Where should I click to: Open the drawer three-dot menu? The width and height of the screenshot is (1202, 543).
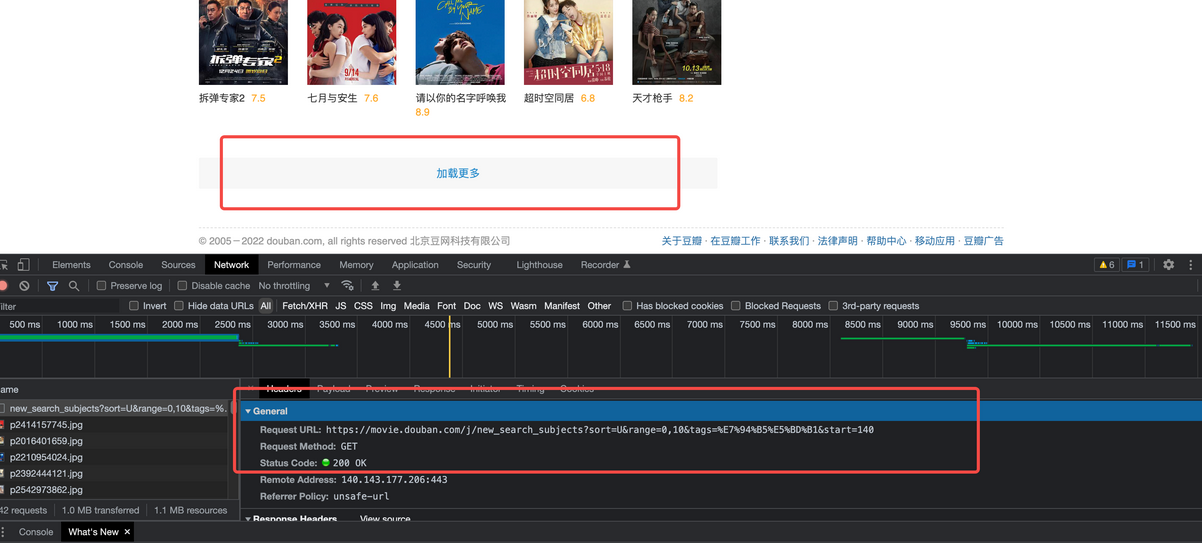pos(4,532)
